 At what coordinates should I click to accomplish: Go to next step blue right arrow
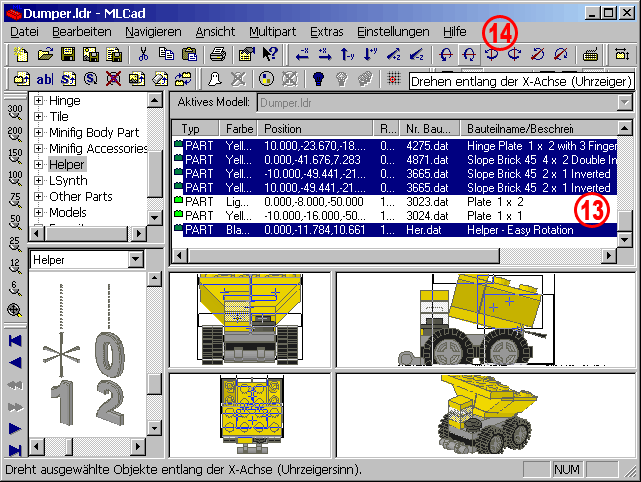(15, 429)
